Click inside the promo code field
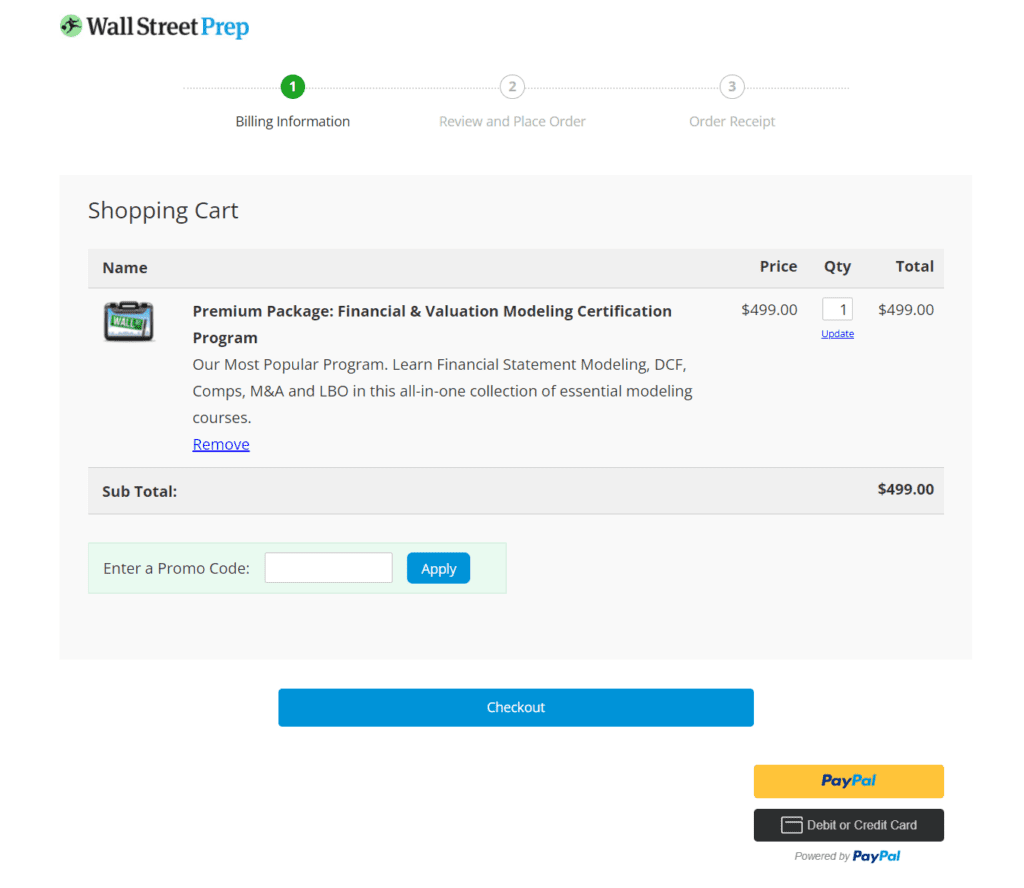This screenshot has height=888, width=1024. 328,566
